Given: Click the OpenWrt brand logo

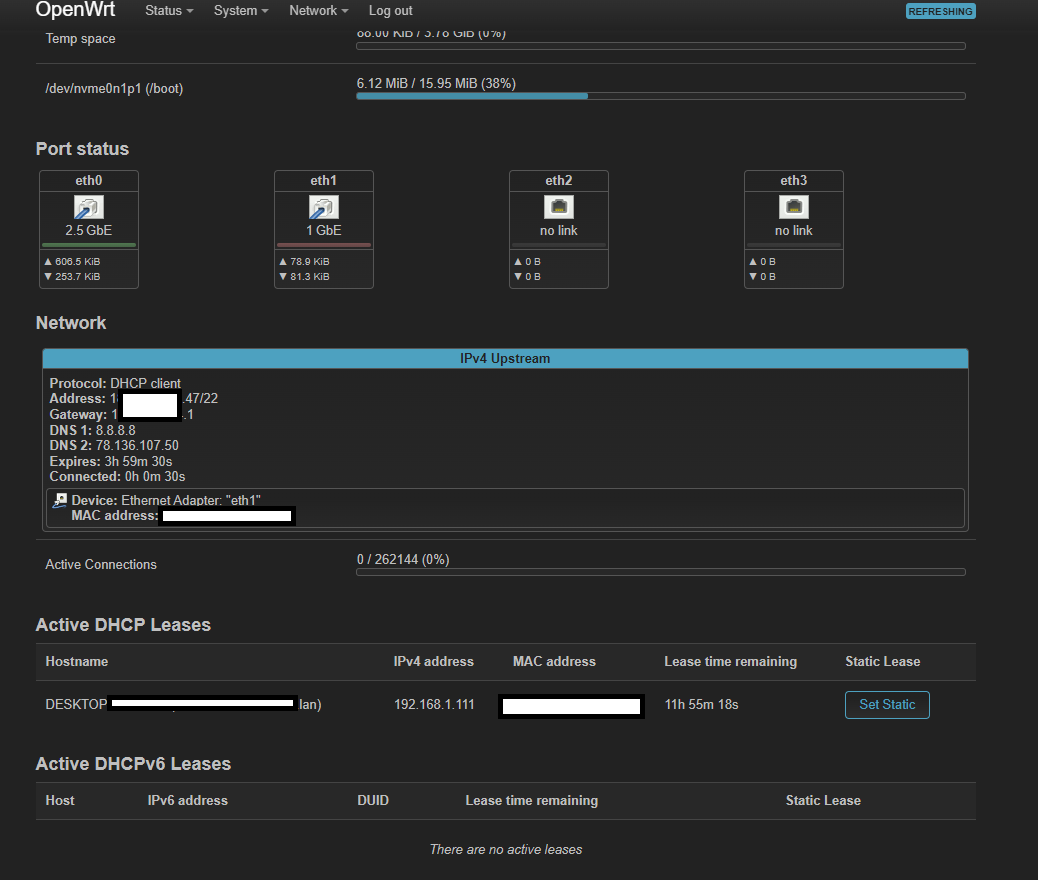Looking at the screenshot, I should pos(75,11).
